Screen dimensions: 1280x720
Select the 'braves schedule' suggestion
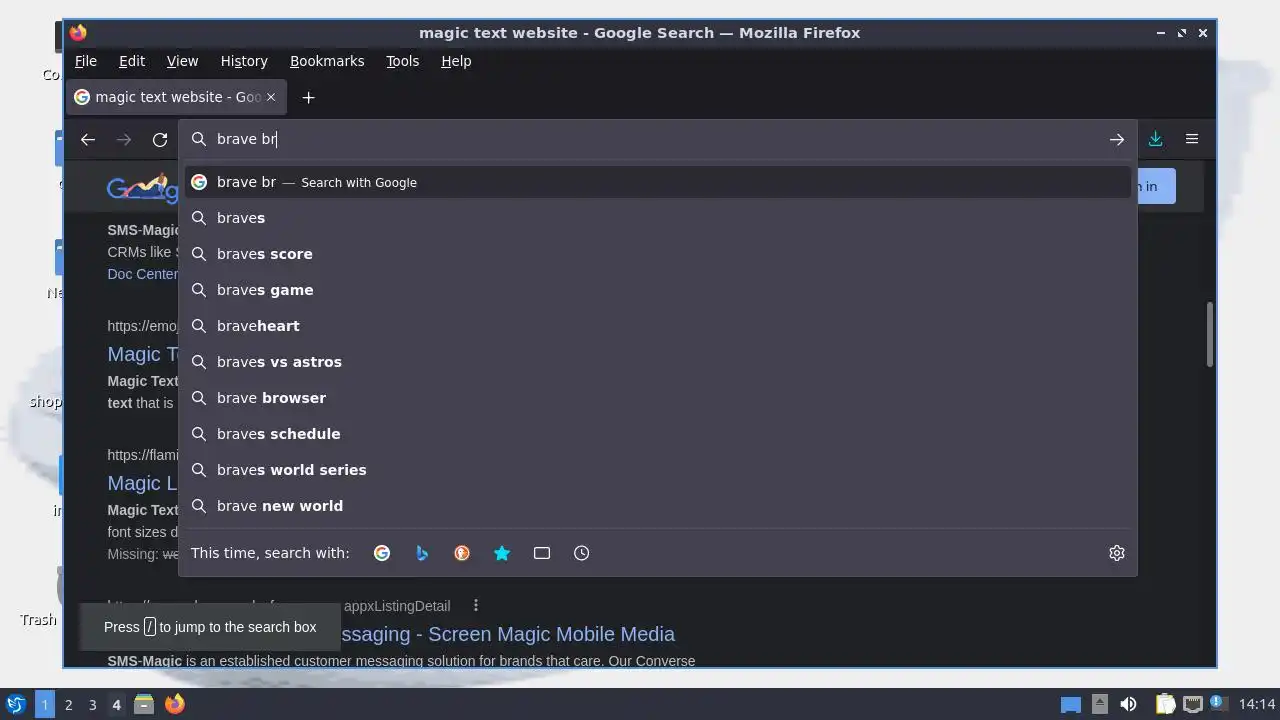pos(658,434)
